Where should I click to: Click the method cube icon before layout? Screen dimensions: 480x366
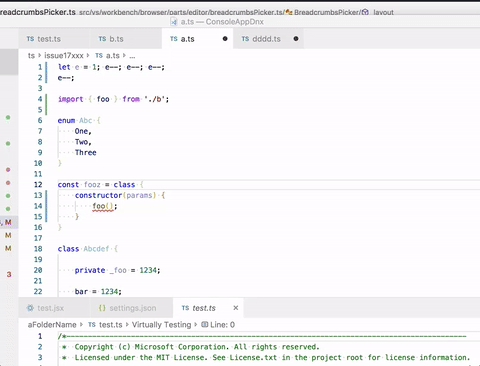[365, 12]
